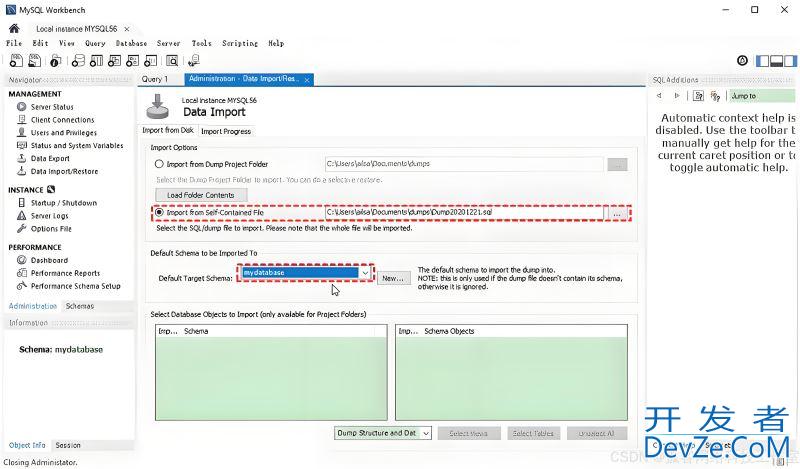Screen dimensions: 800x469
Task: Open the Query menu
Action: pos(95,43)
